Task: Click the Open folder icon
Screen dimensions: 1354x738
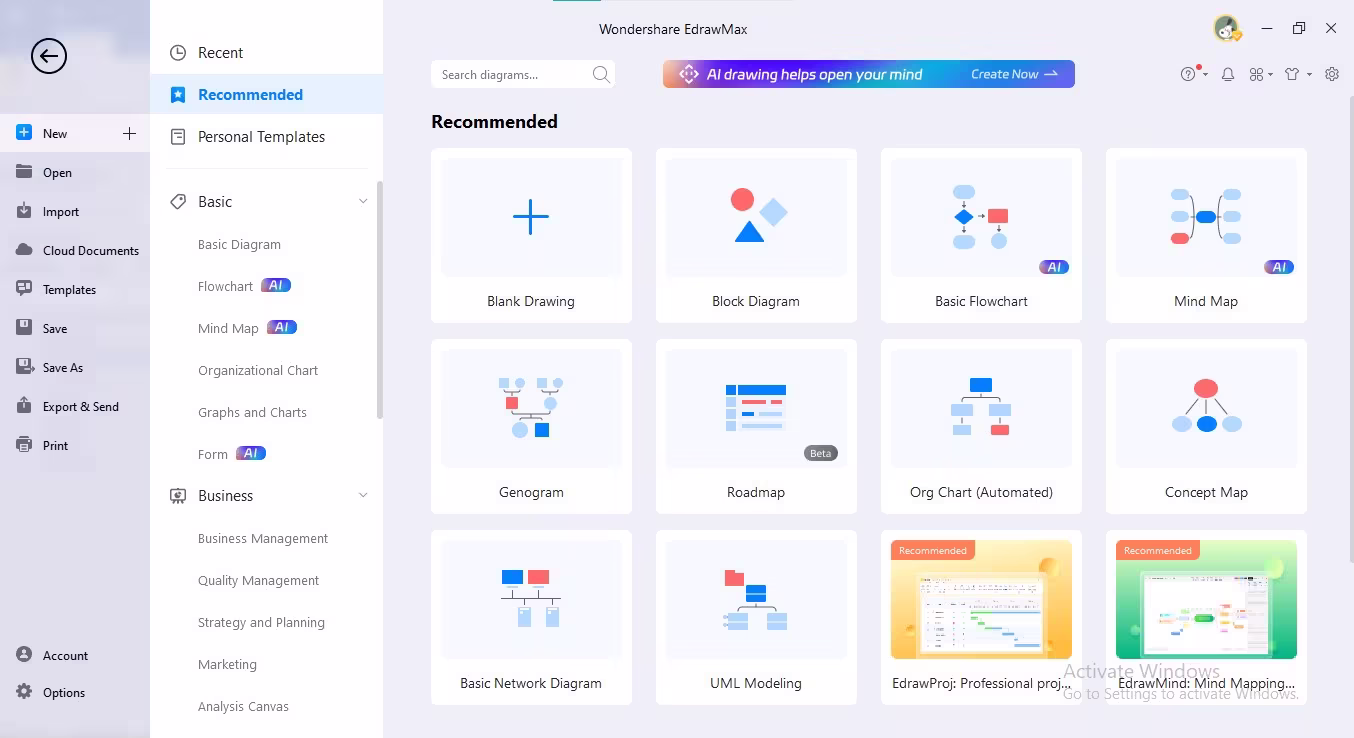Action: pyautogui.click(x=24, y=172)
